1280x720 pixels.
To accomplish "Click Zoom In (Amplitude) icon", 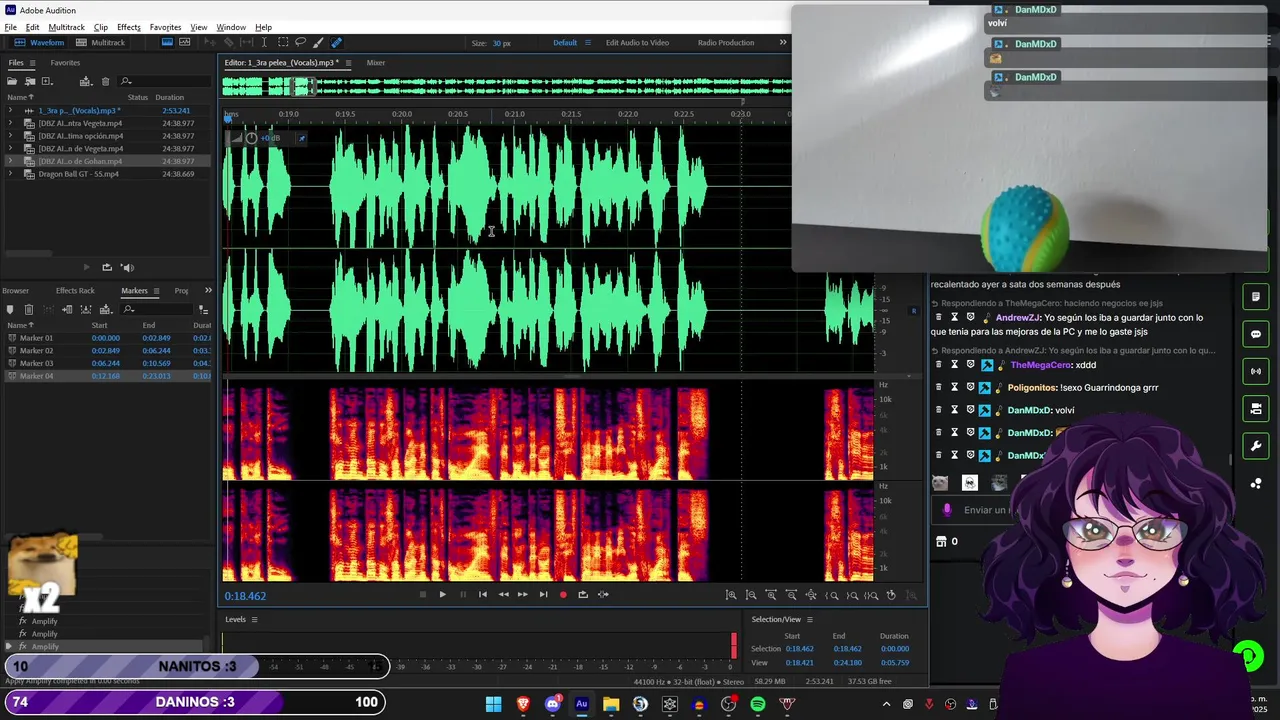I will pos(731,595).
